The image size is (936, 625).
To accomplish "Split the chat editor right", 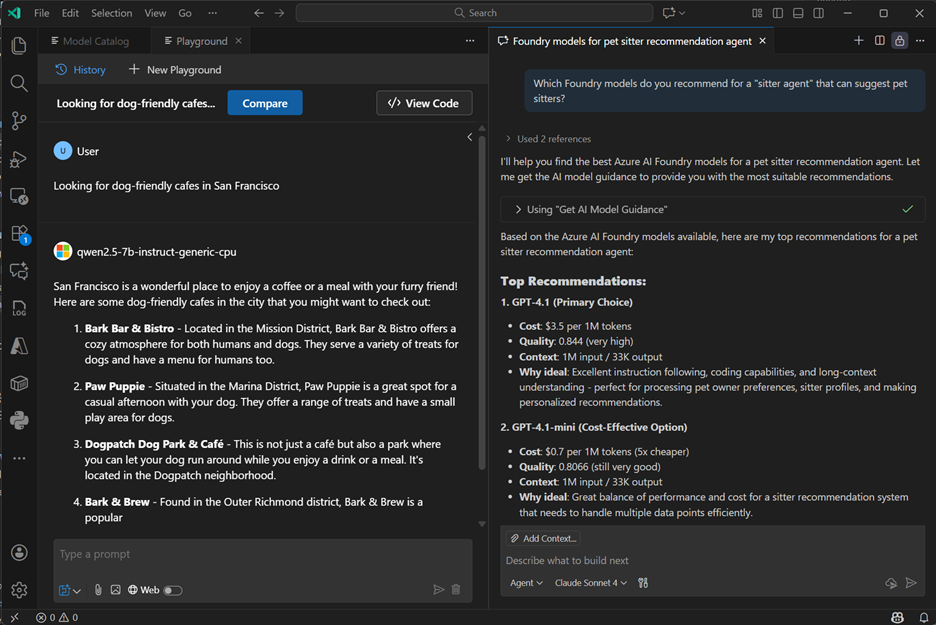I will pyautogui.click(x=879, y=41).
